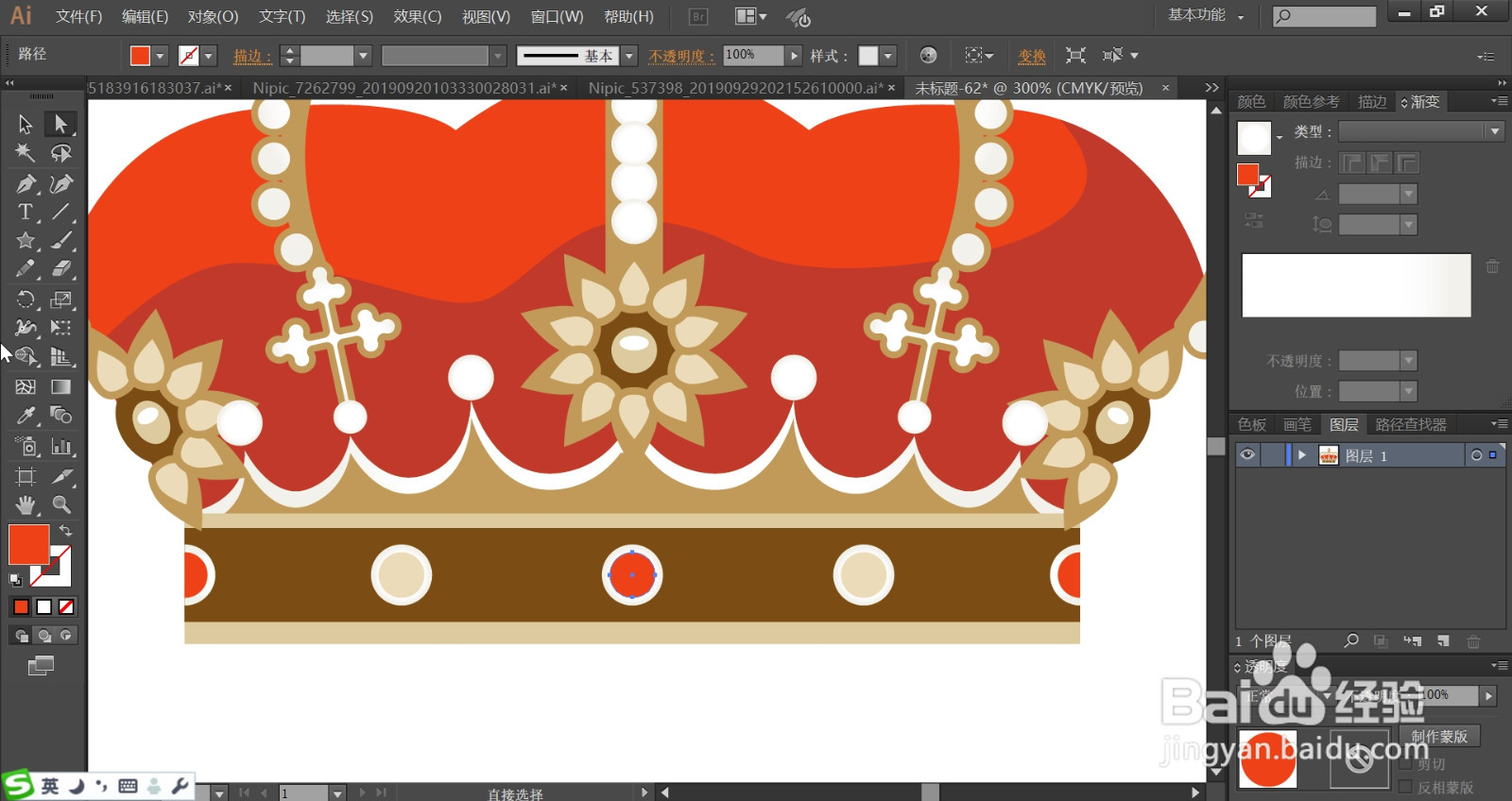Select the Star shape tool
The width and height of the screenshot is (1512, 801).
26,241
